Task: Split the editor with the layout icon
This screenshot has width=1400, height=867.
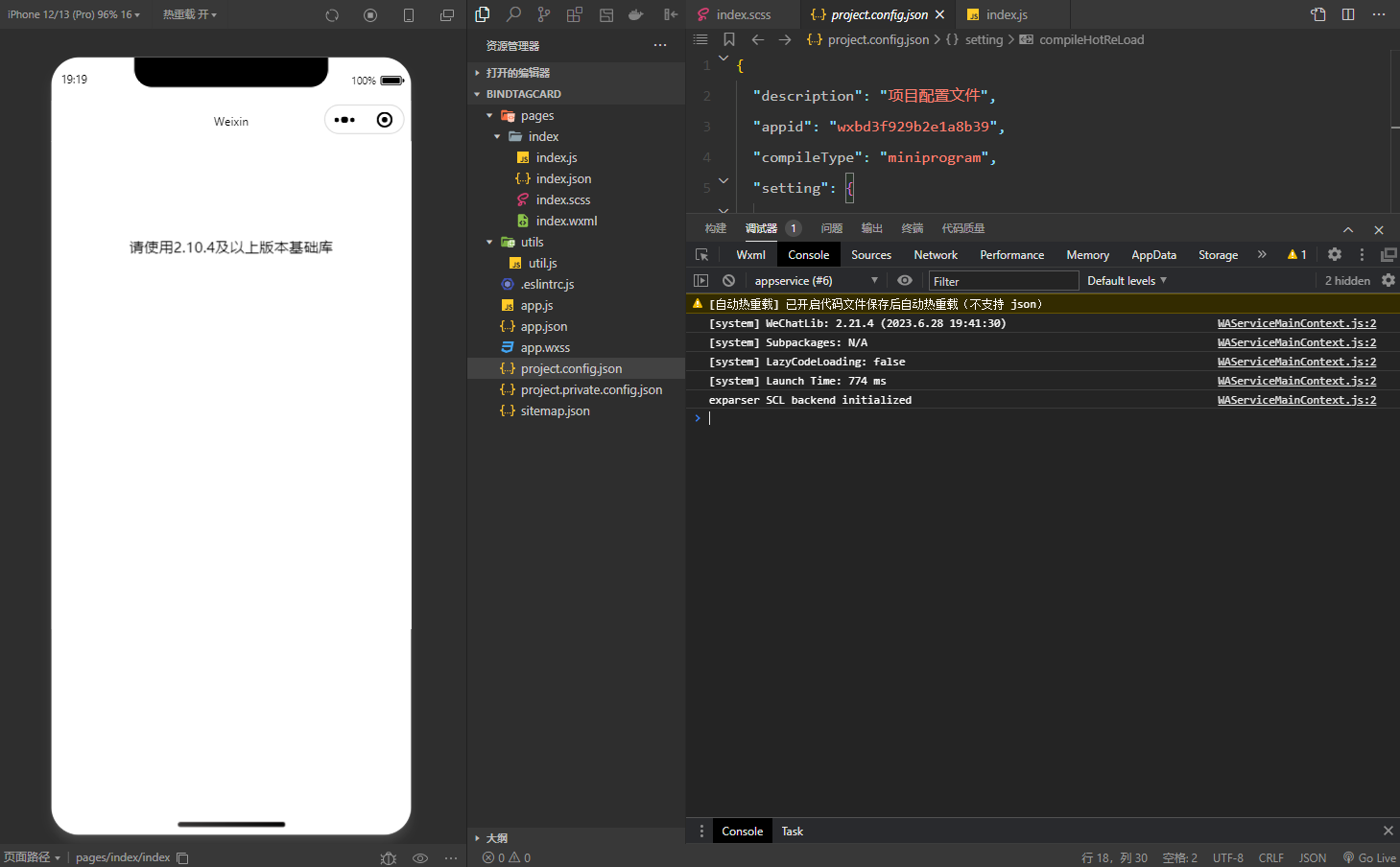Action: [x=1348, y=14]
